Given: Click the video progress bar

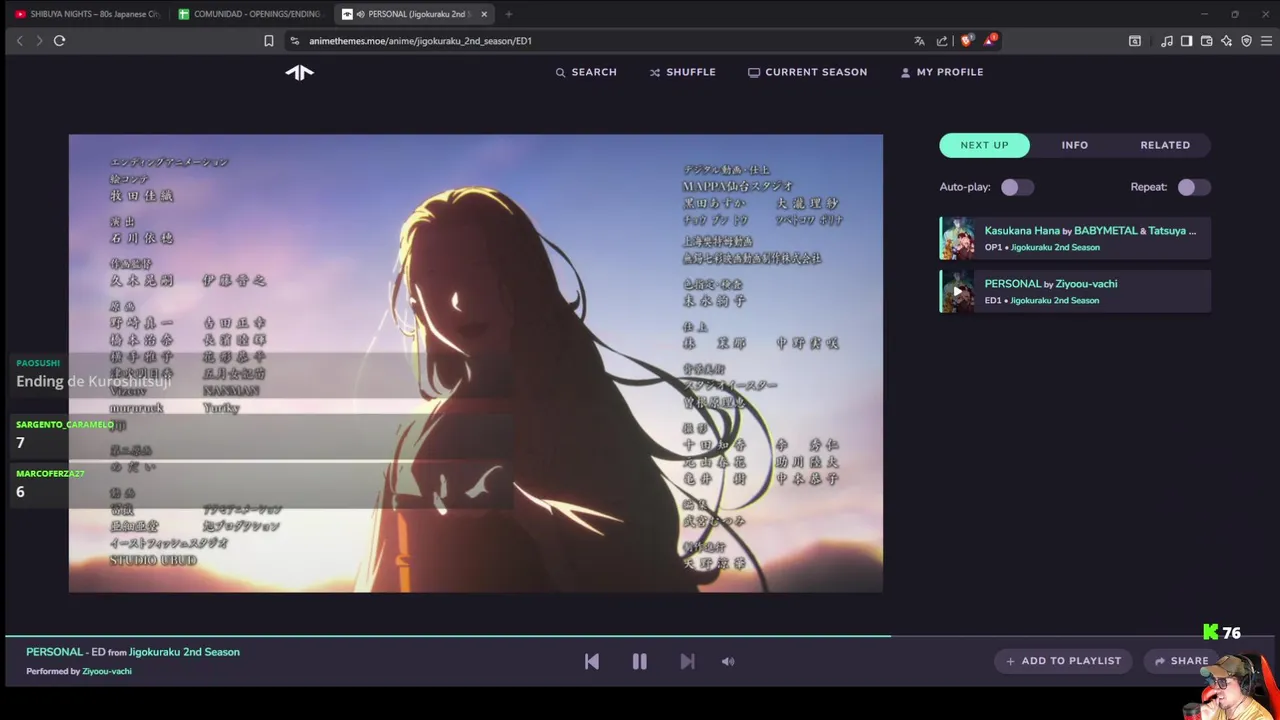Looking at the screenshot, I should tap(640, 636).
